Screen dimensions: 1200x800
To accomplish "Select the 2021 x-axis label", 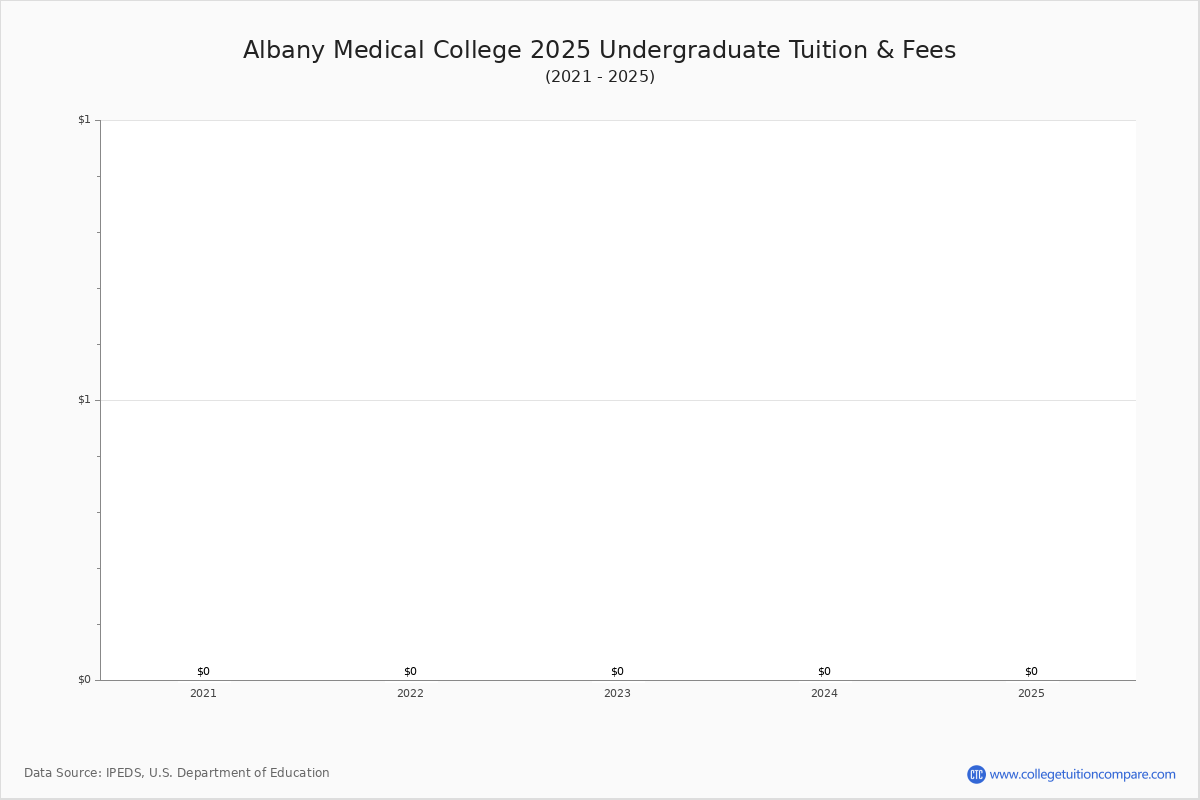I will click(203, 693).
